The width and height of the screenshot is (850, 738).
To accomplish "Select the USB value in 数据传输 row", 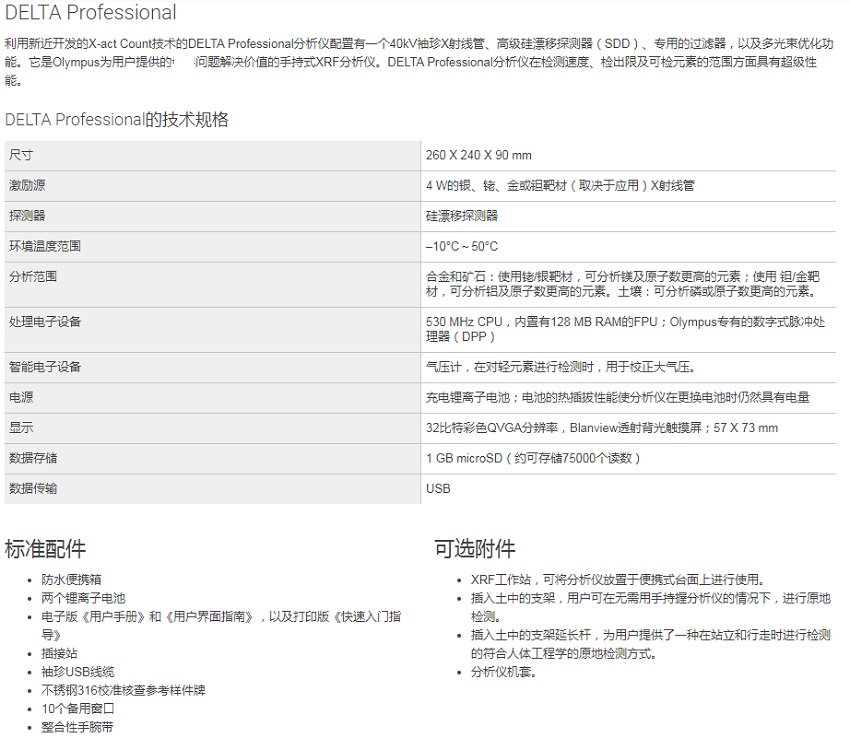I will point(438,488).
